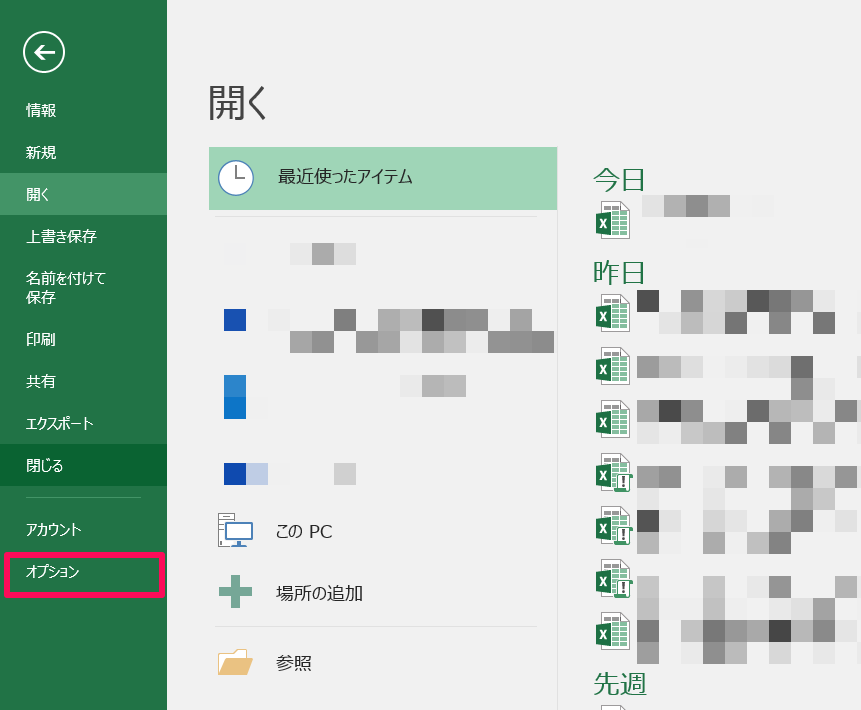Open オプション (Options) settings
Viewport: 861px width, 710px height.
(x=53, y=572)
